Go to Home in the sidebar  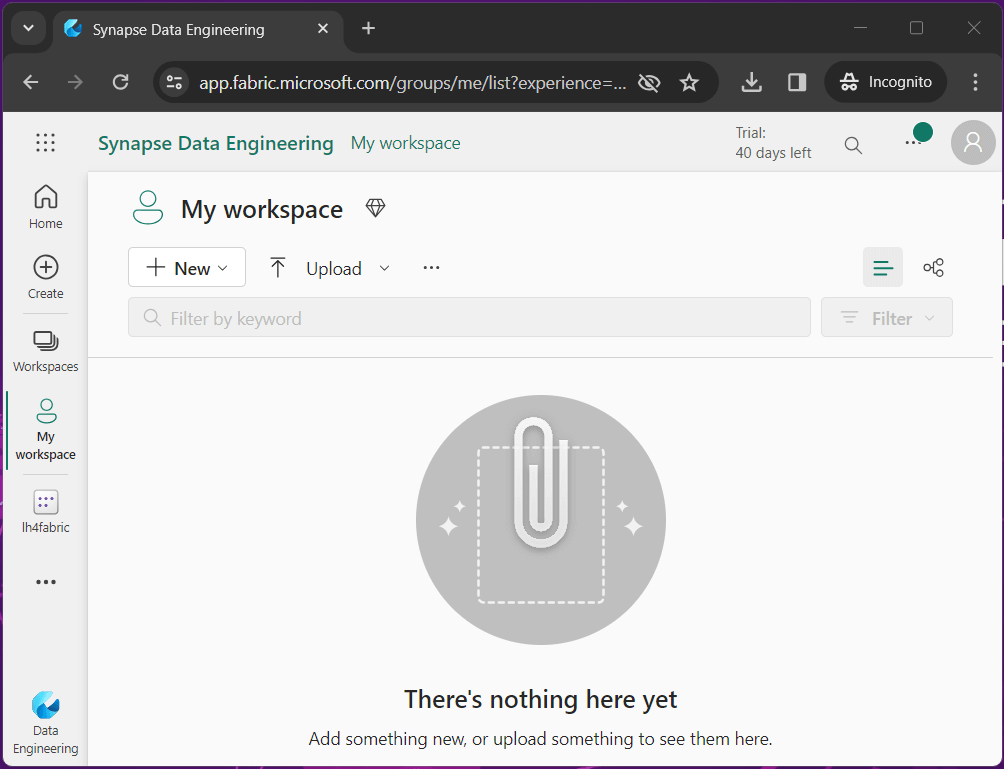[x=46, y=207]
